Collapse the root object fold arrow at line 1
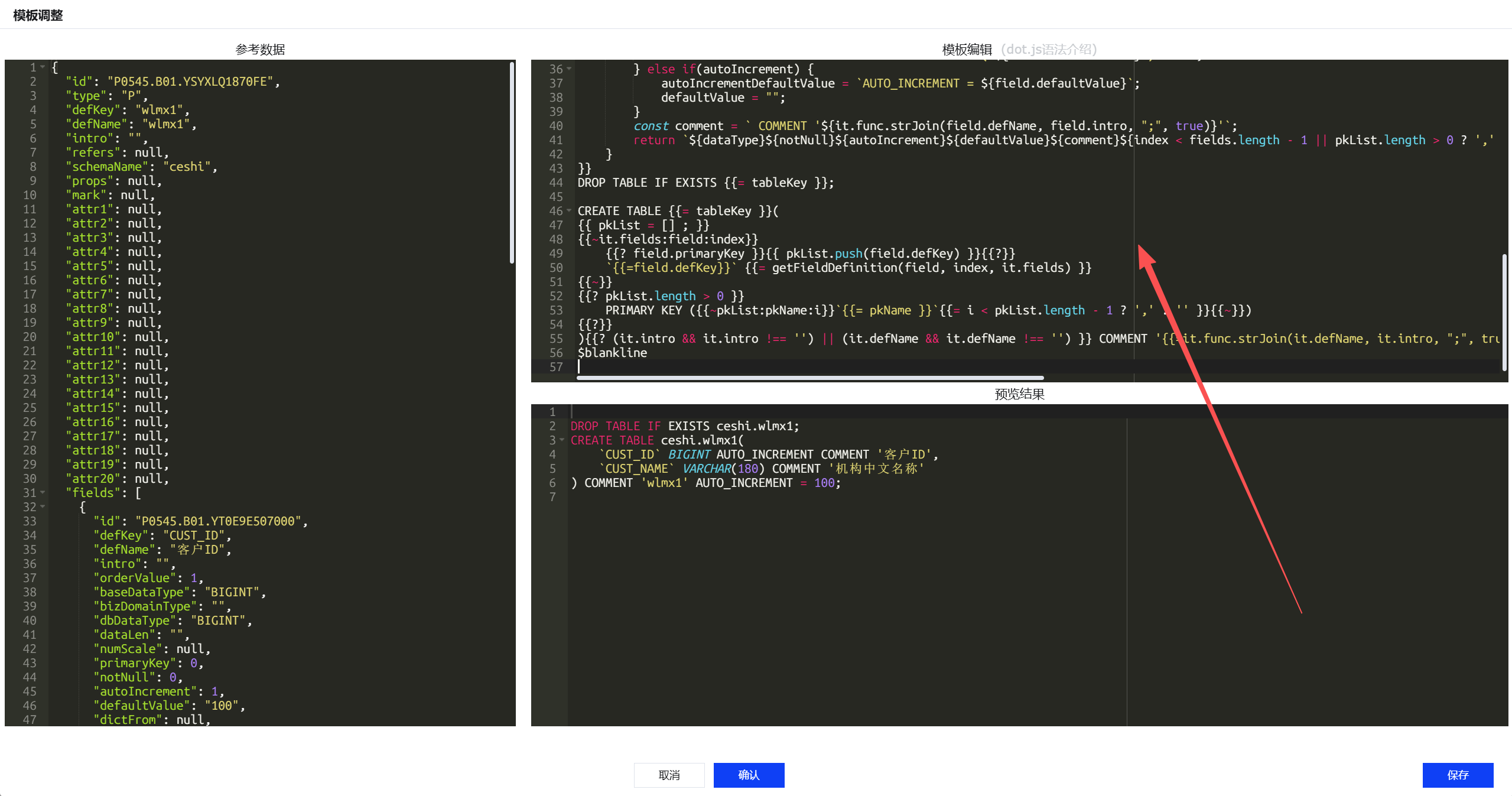The height and width of the screenshot is (796, 1512). [43, 67]
